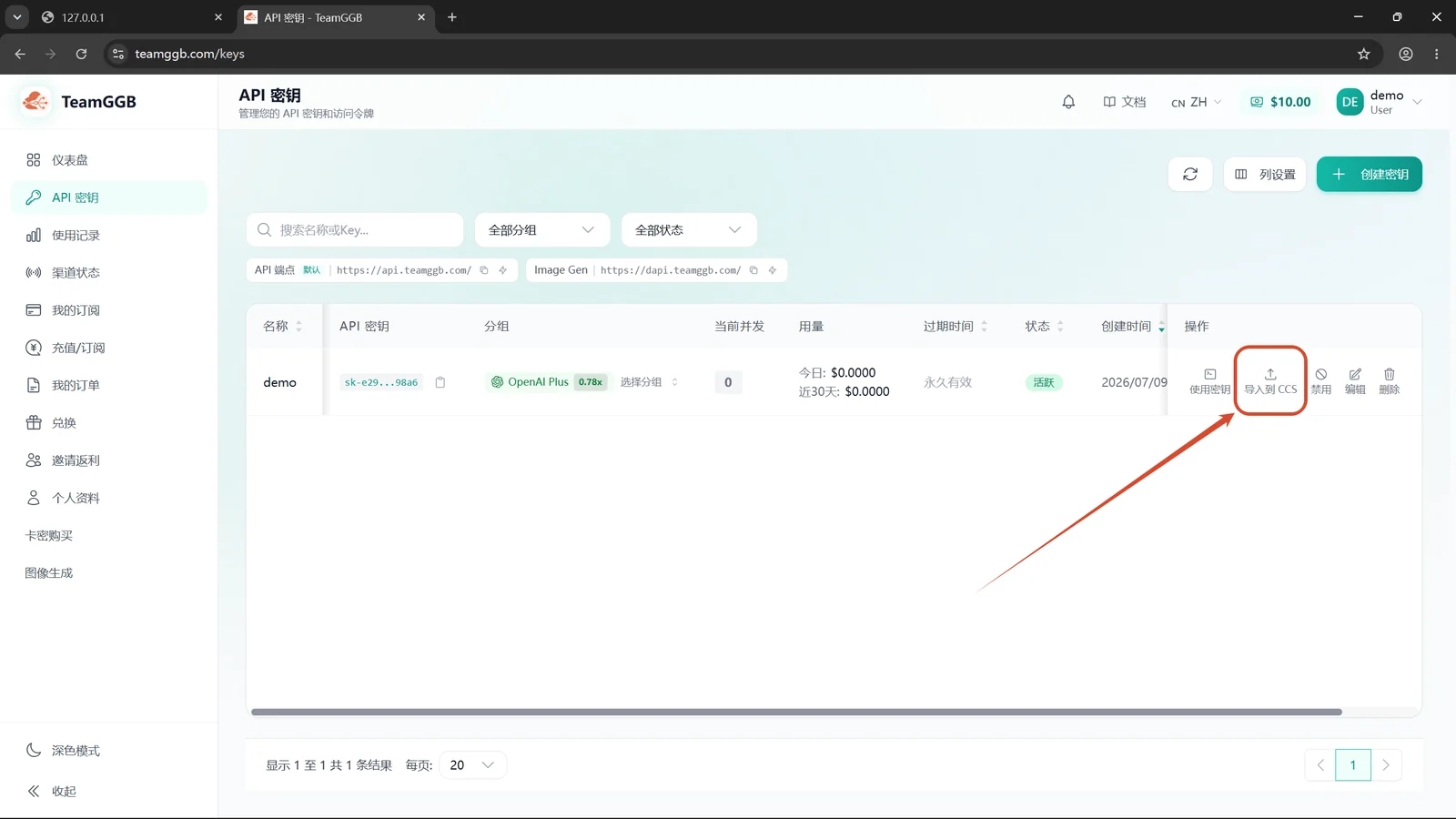
Task: Refresh the API key list
Action: click(1190, 174)
